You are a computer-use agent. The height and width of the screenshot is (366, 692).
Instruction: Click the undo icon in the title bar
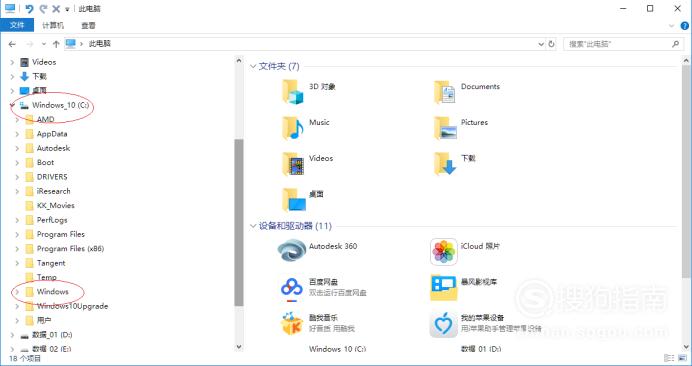(x=30, y=9)
